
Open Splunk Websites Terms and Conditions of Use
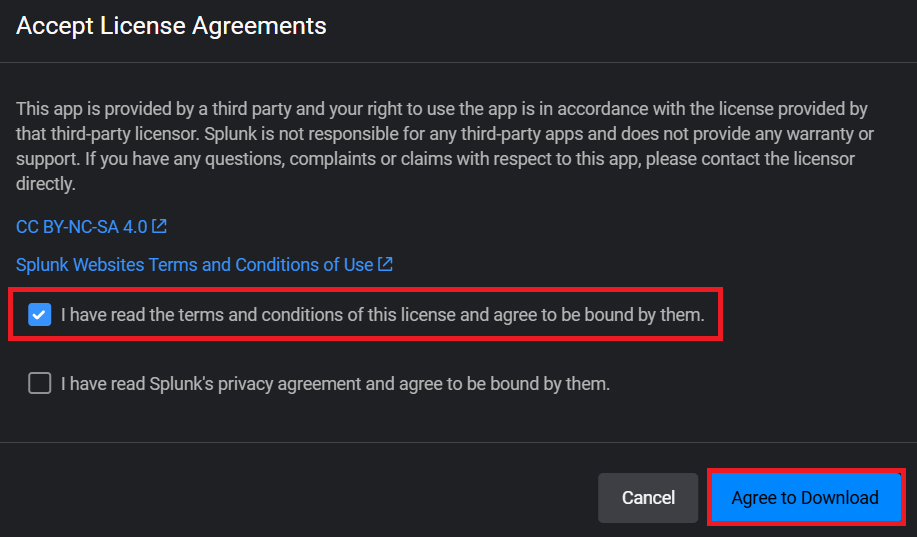pyautogui.click(x=194, y=265)
